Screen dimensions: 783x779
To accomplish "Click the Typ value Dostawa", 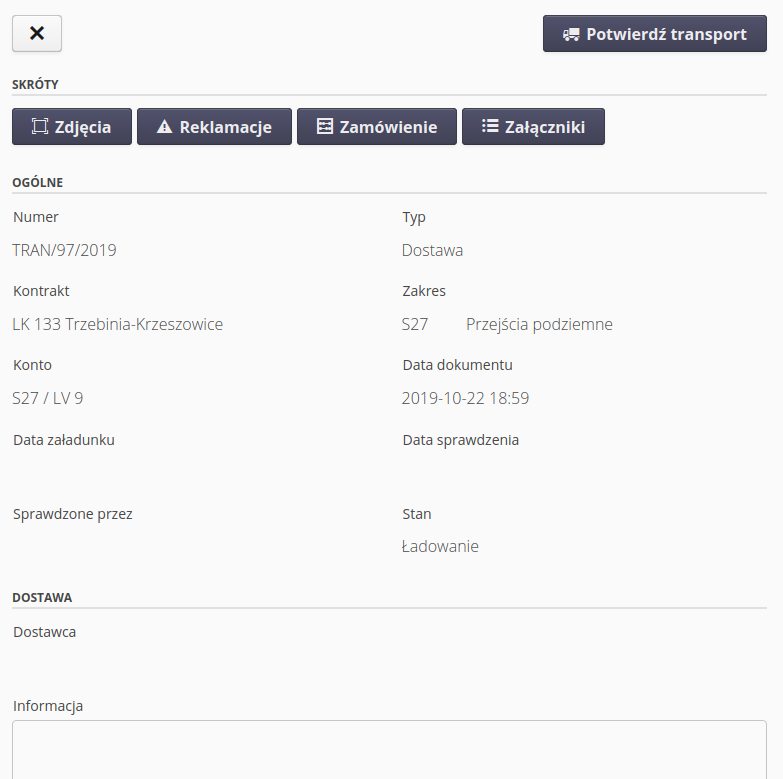I will click(x=432, y=250).
